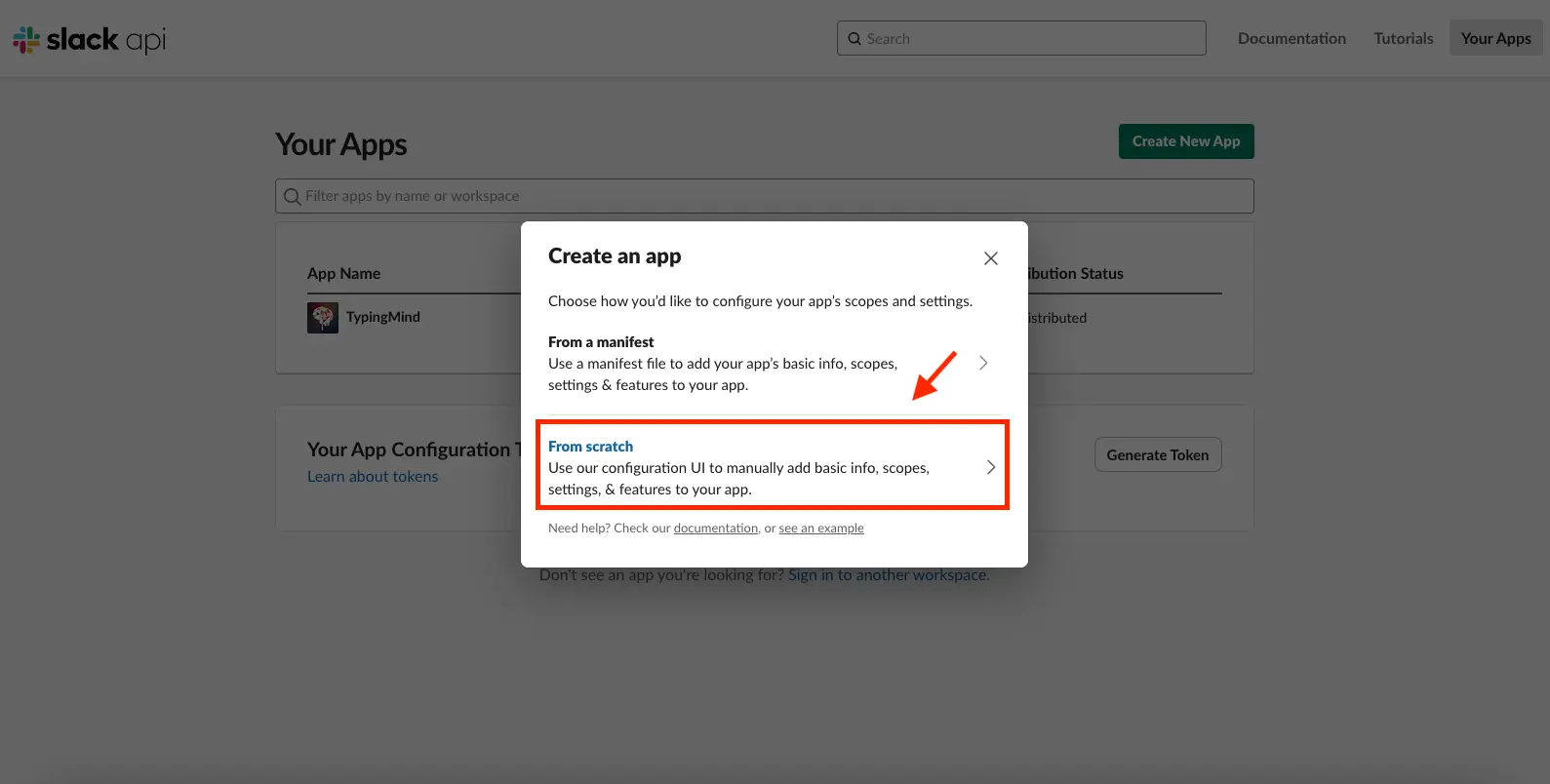Click the top search magnifier icon
The height and width of the screenshot is (784, 1550).
click(854, 39)
